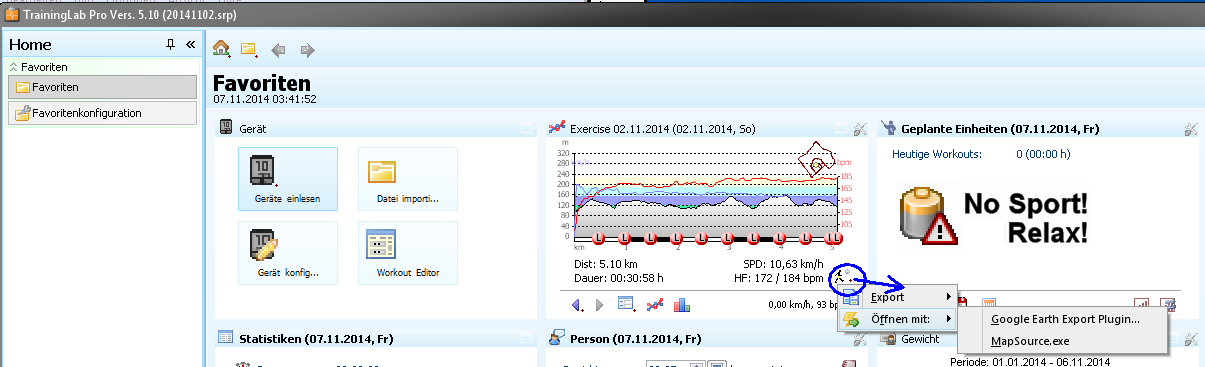Click the 'Heutige Workouts:' label
The width and height of the screenshot is (1205, 367).
tap(936, 154)
